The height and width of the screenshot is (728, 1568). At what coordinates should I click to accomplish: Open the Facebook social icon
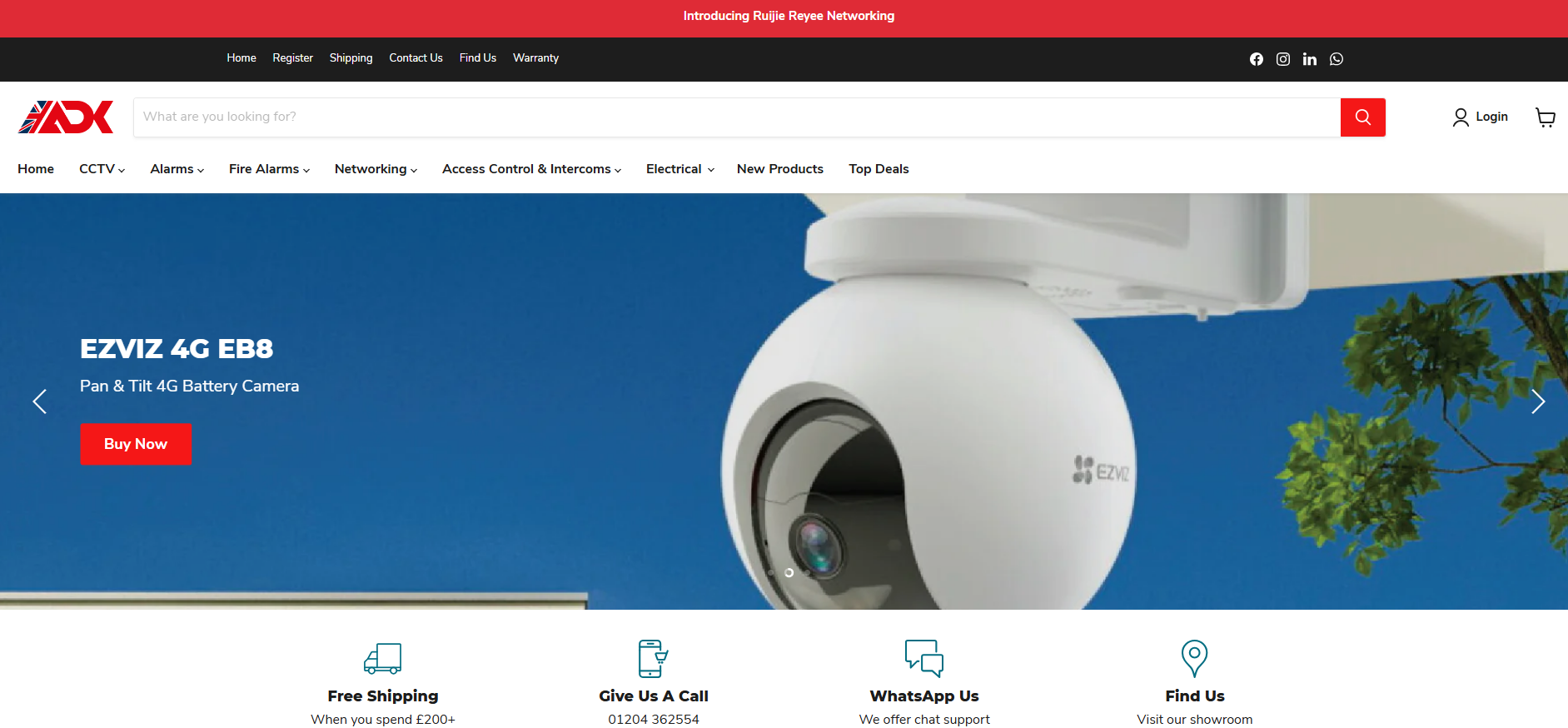[1257, 59]
